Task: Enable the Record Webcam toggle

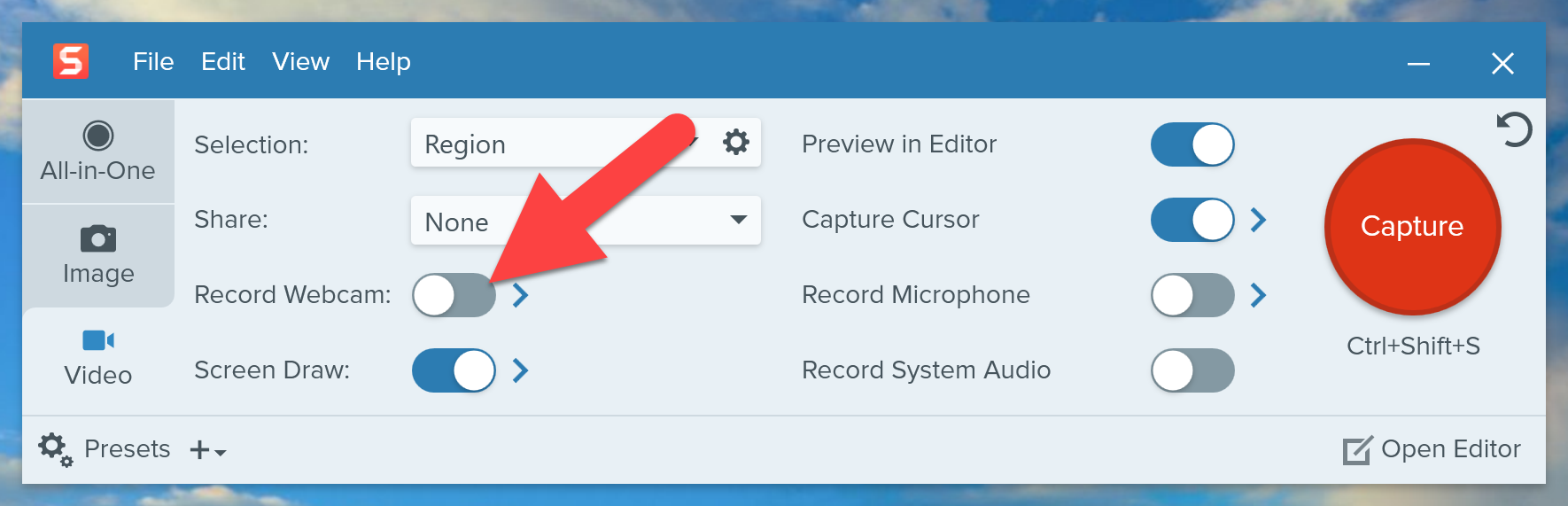Action: pos(454,295)
